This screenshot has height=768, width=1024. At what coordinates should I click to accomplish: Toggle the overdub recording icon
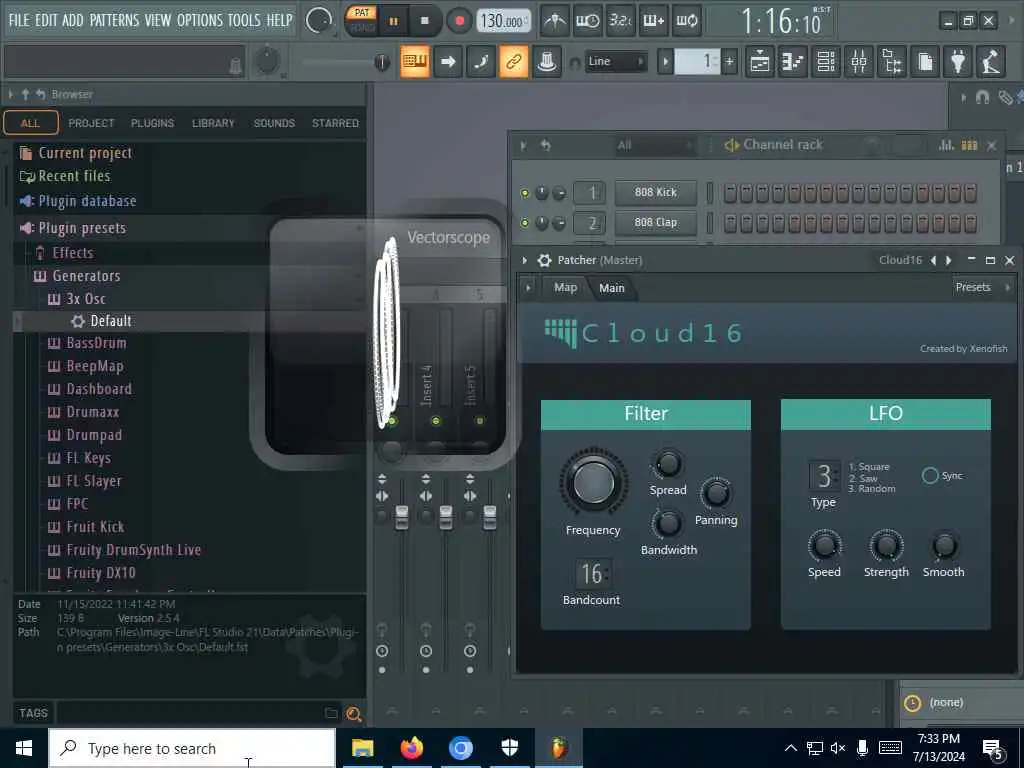click(x=653, y=21)
